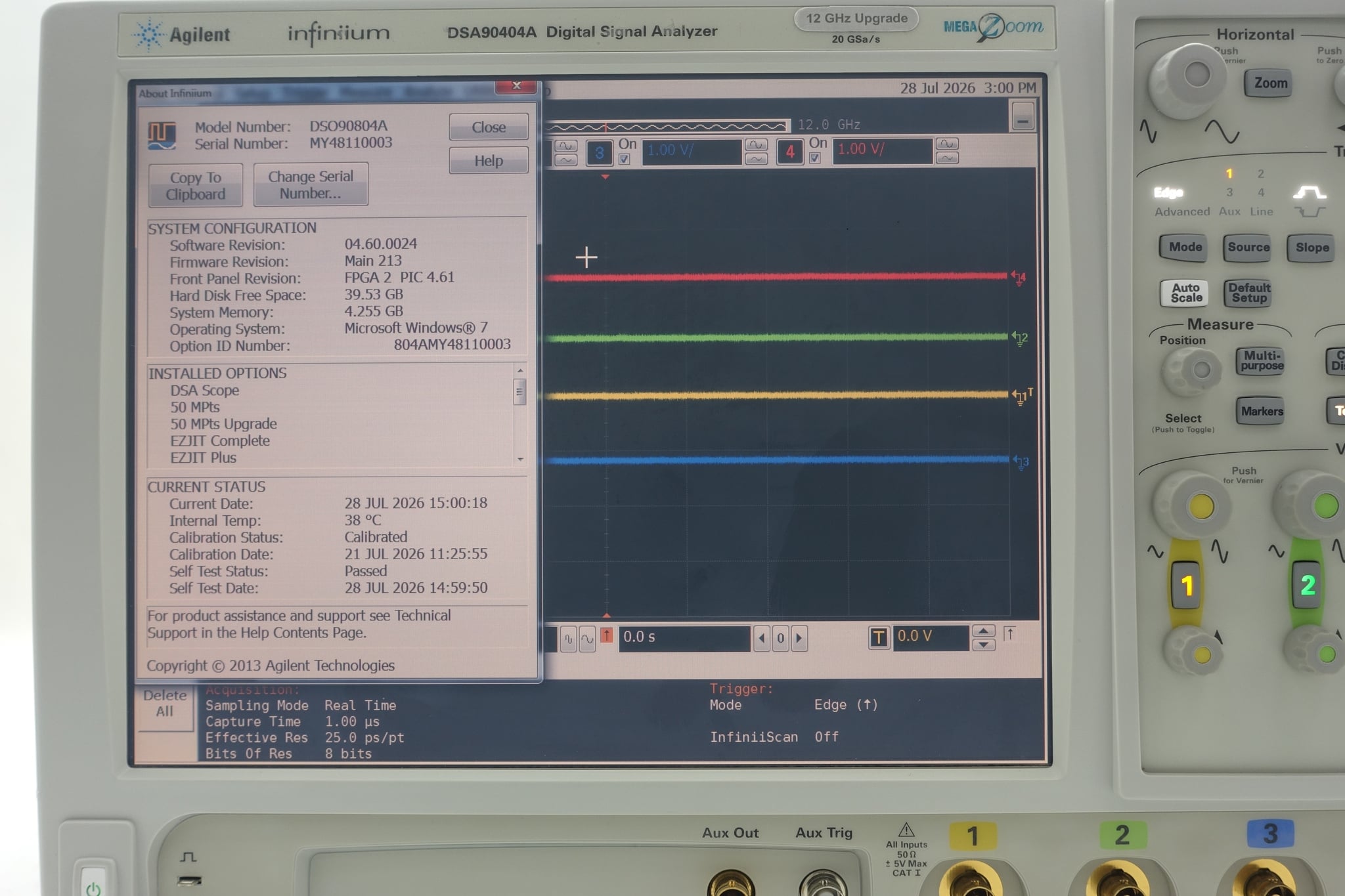The image size is (1345, 896).
Task: Click red trigger time marker below the channel 3 button
Action: [605, 177]
